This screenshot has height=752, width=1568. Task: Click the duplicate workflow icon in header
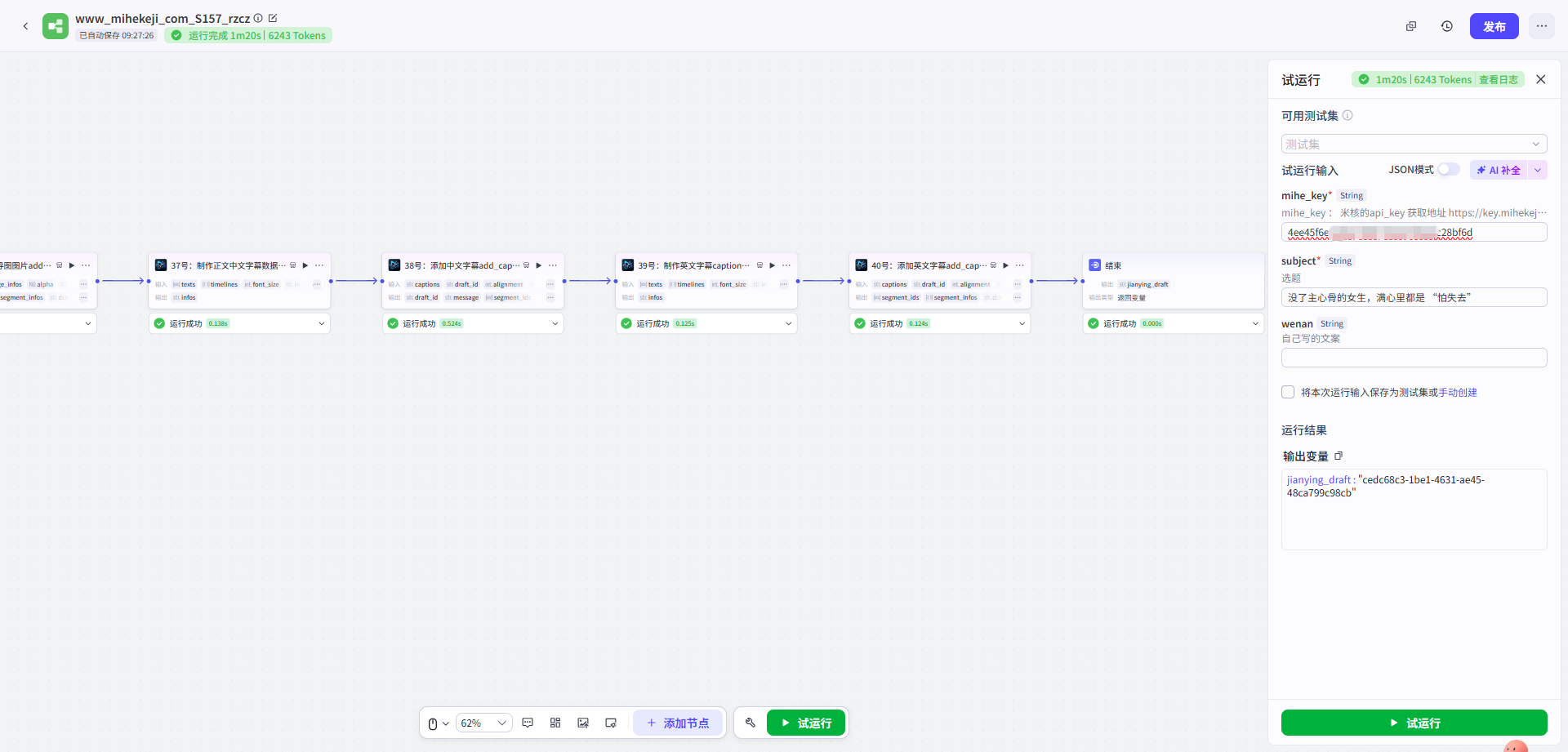point(1410,26)
